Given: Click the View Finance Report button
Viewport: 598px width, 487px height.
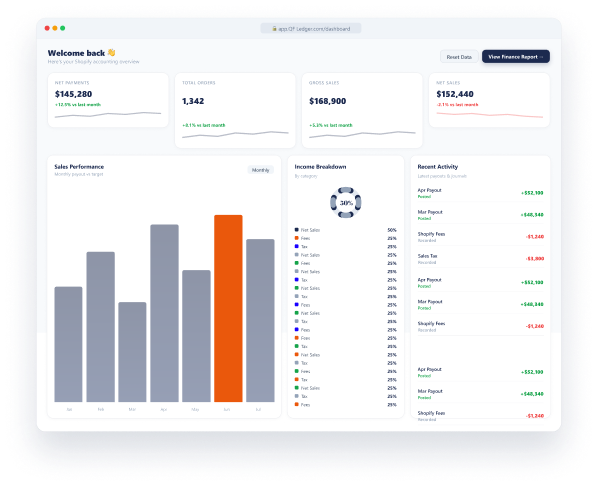Looking at the screenshot, I should 516,57.
